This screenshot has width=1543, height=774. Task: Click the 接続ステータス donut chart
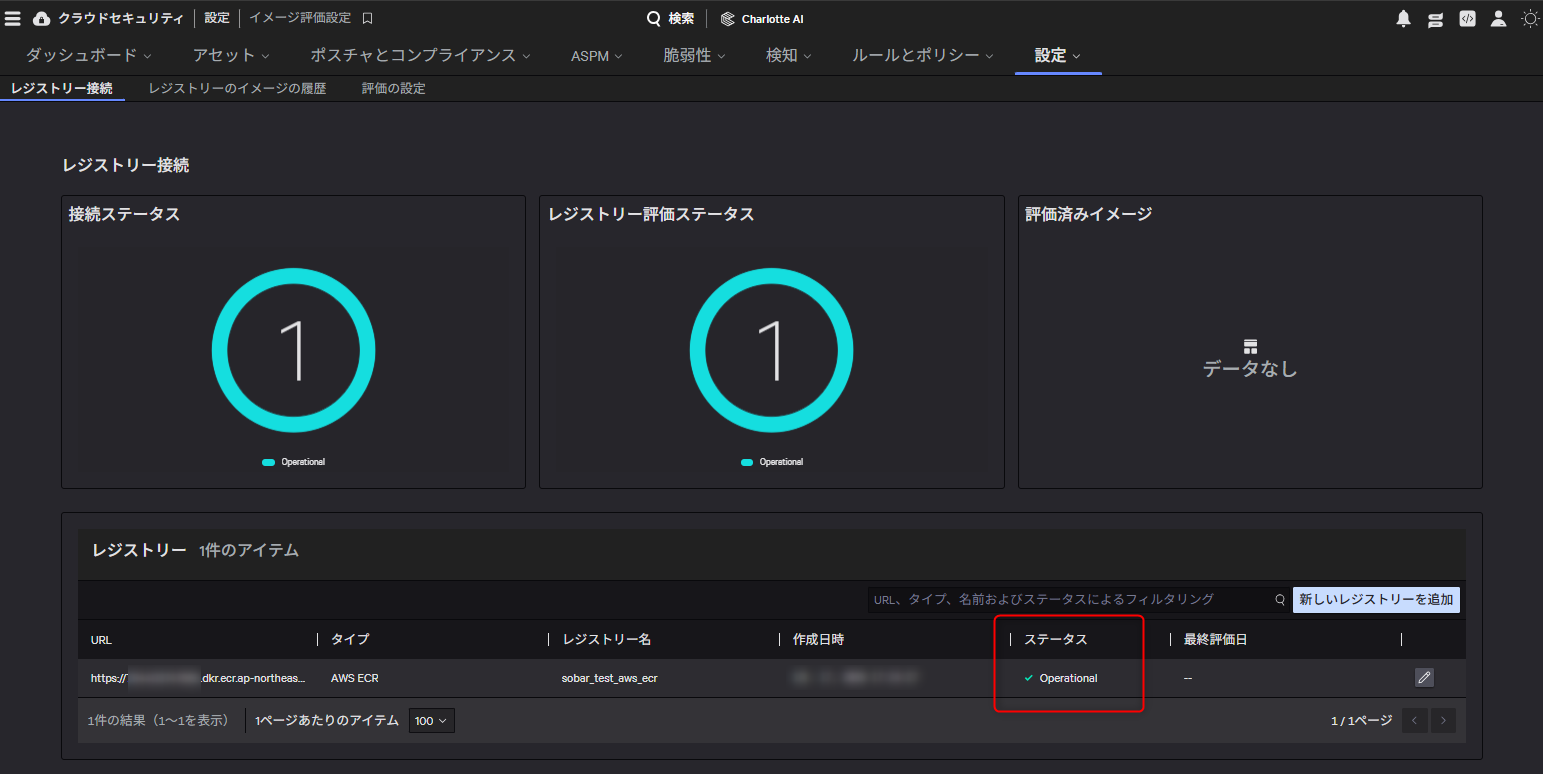pos(294,351)
